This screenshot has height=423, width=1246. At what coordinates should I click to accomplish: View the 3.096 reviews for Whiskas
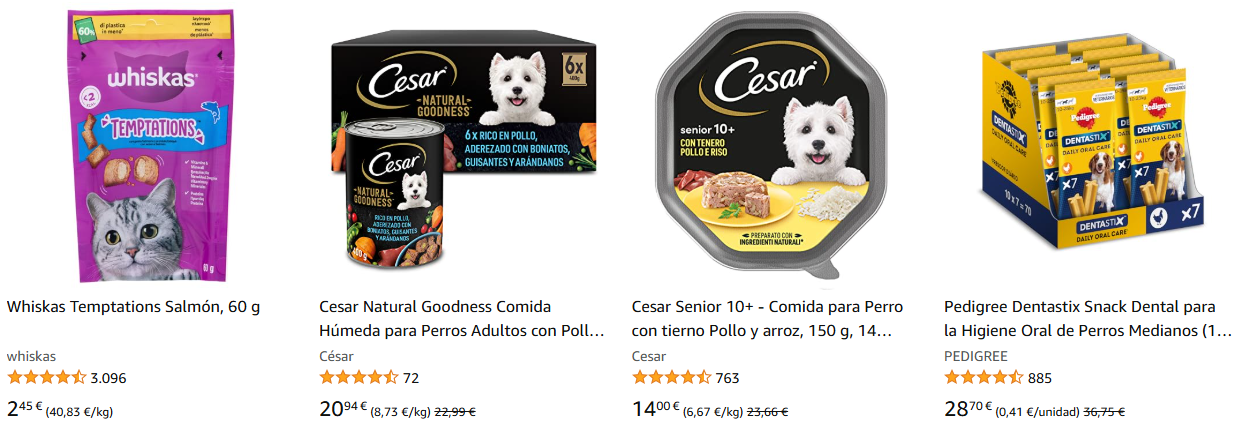(x=108, y=378)
